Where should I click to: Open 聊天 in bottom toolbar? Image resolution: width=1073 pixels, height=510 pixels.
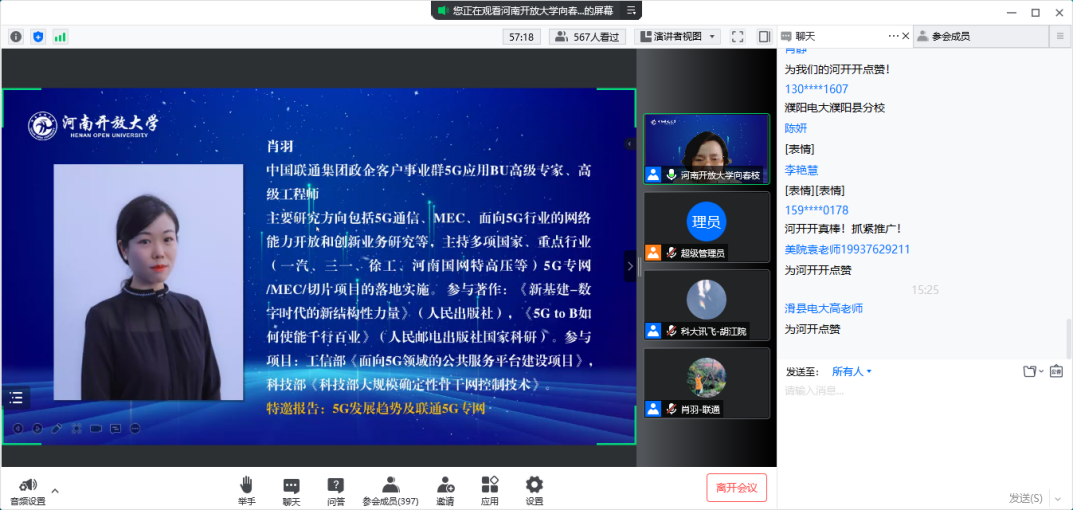(292, 491)
